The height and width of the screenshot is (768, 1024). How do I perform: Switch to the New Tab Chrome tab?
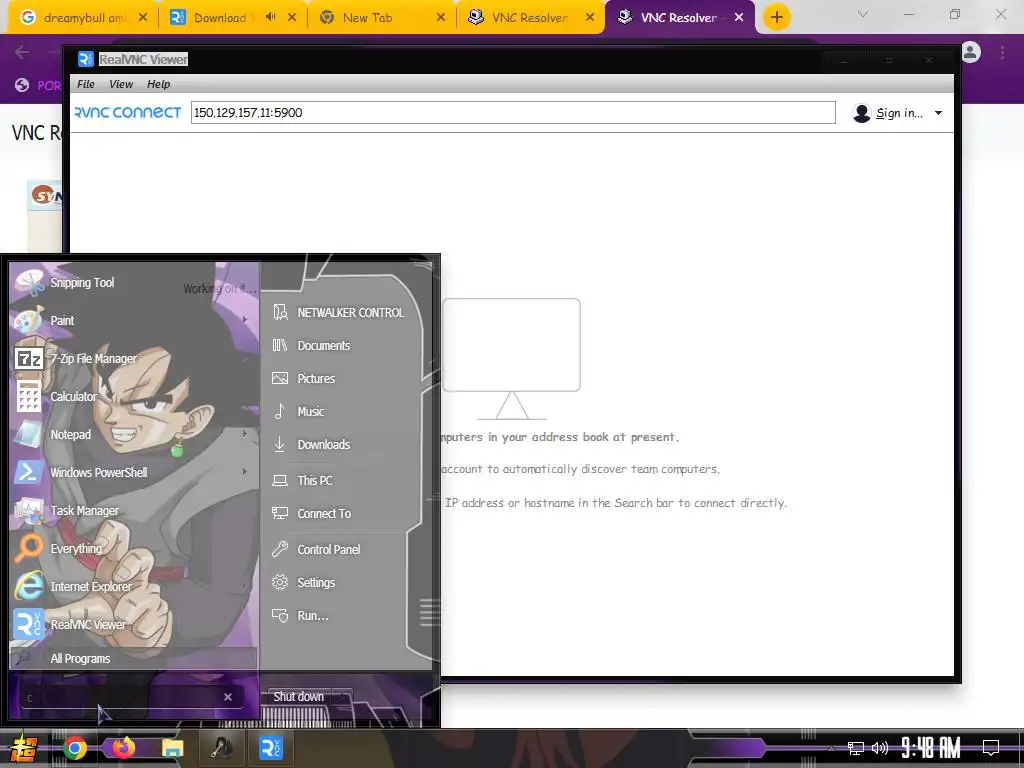pos(382,18)
